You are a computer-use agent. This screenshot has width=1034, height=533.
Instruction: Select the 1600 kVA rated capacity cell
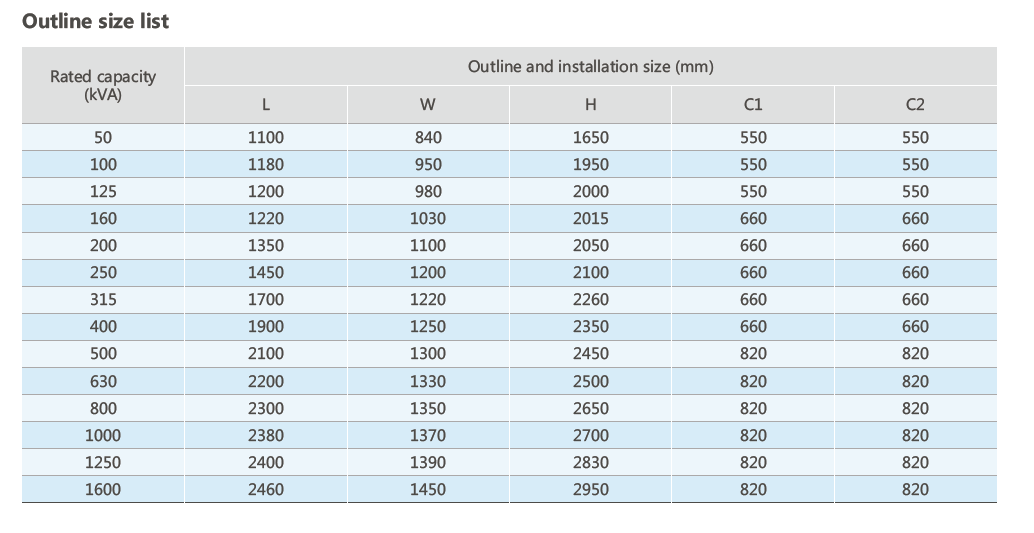(x=103, y=489)
